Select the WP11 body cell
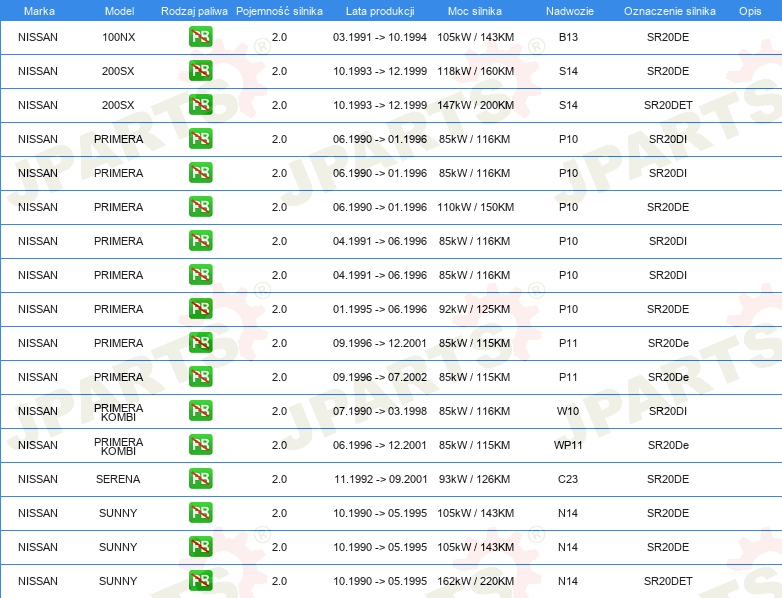The height and width of the screenshot is (598, 782). [568, 445]
